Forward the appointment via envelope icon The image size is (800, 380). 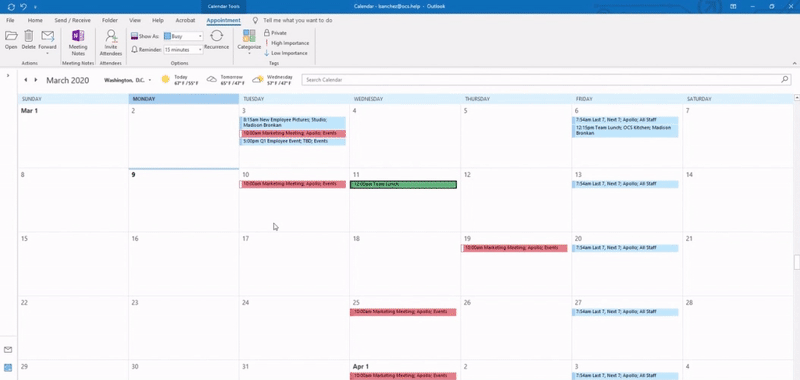pos(47,36)
